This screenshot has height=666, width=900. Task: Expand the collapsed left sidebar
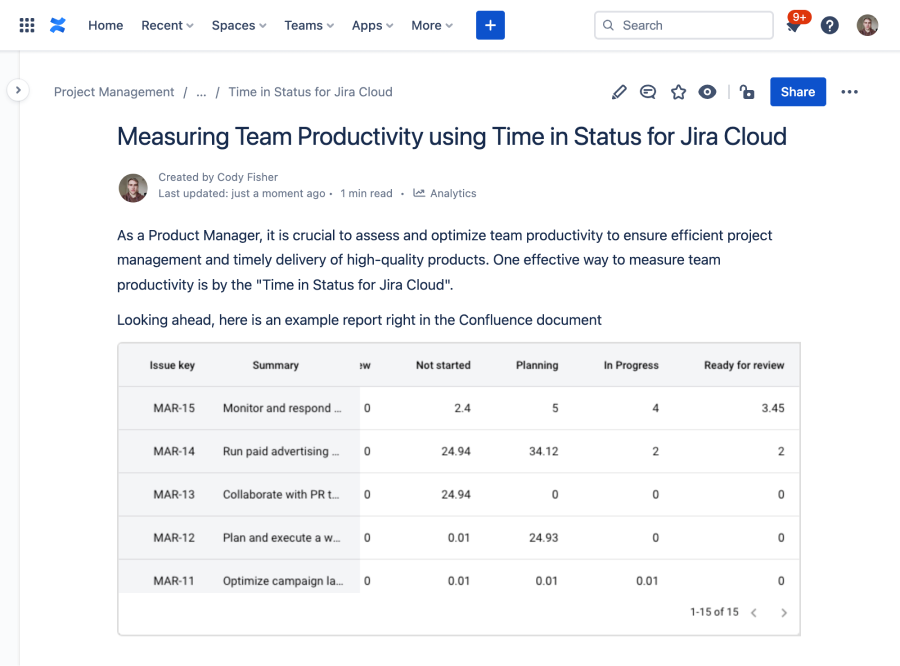18,90
